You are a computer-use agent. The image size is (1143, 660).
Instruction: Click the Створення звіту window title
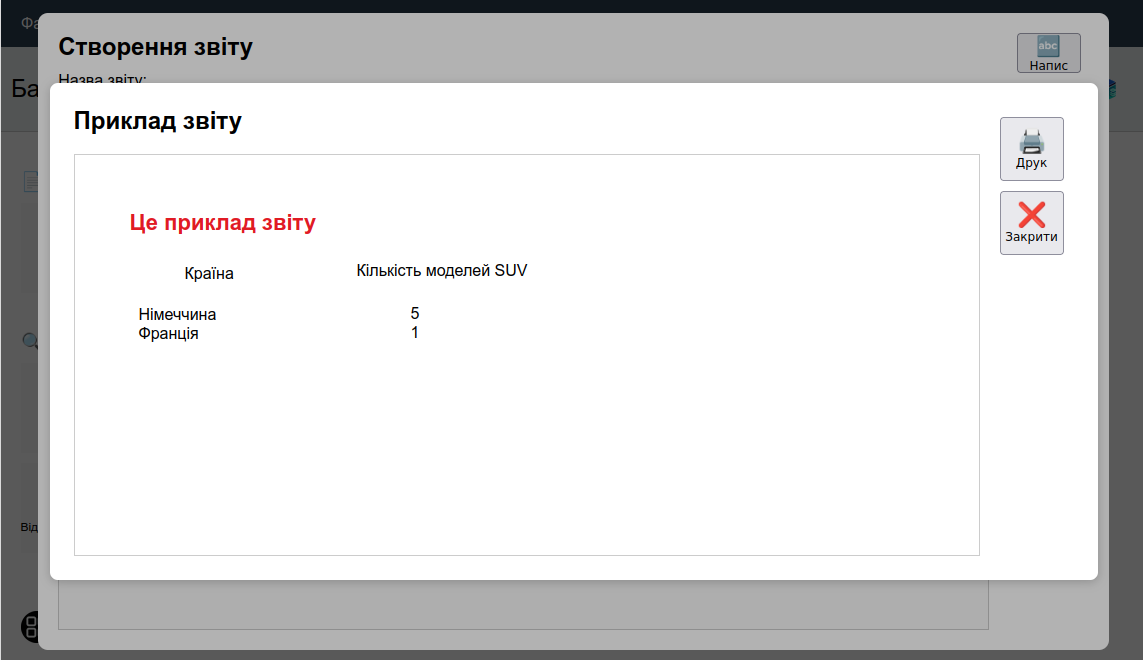point(155,47)
